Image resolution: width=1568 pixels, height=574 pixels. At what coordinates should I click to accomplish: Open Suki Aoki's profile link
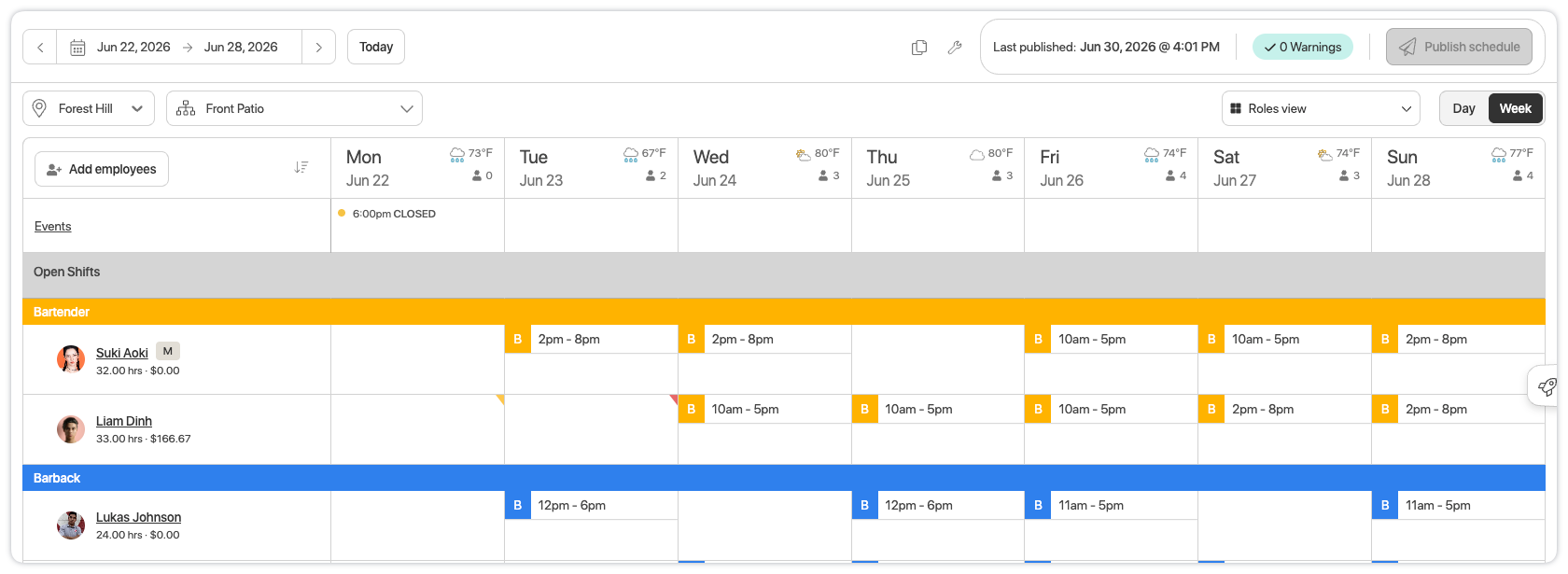tap(122, 353)
